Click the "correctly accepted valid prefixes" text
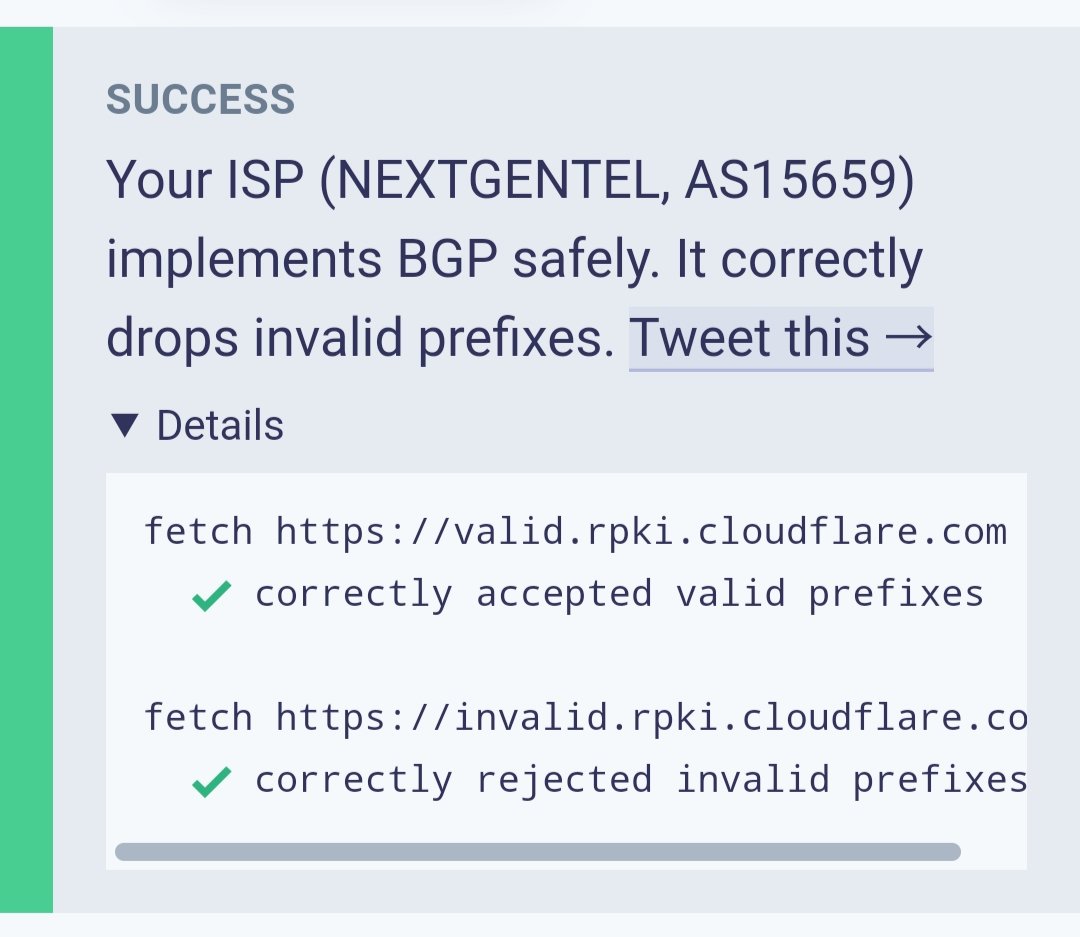 click(619, 594)
